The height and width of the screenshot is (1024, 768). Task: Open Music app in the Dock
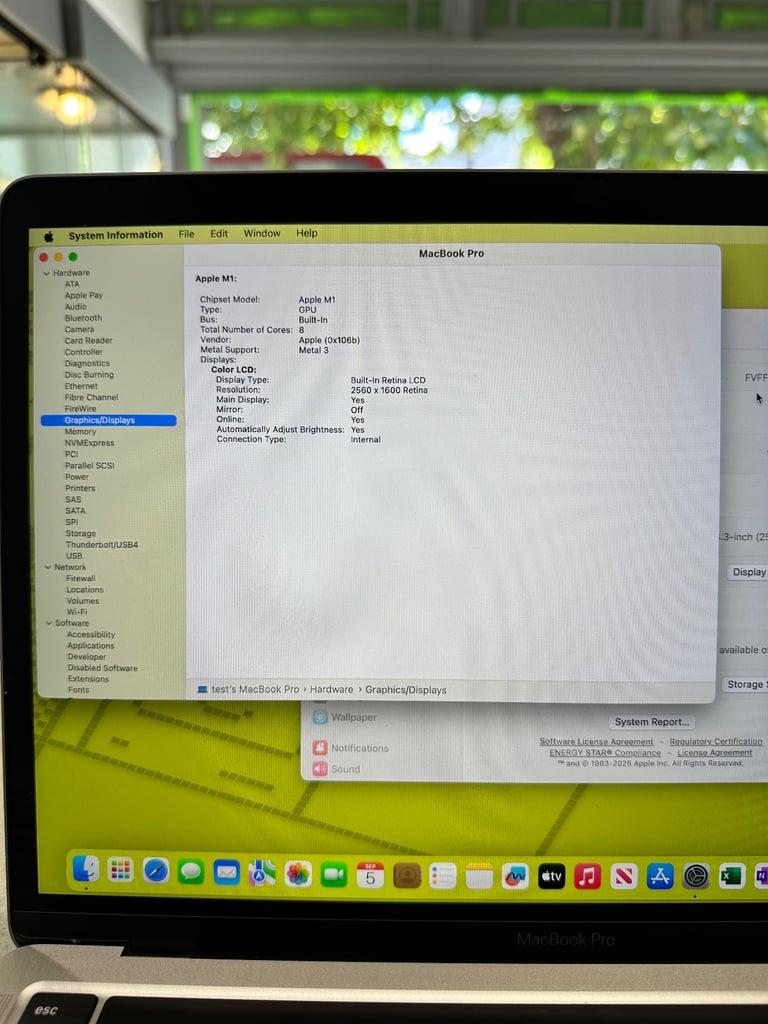point(587,876)
